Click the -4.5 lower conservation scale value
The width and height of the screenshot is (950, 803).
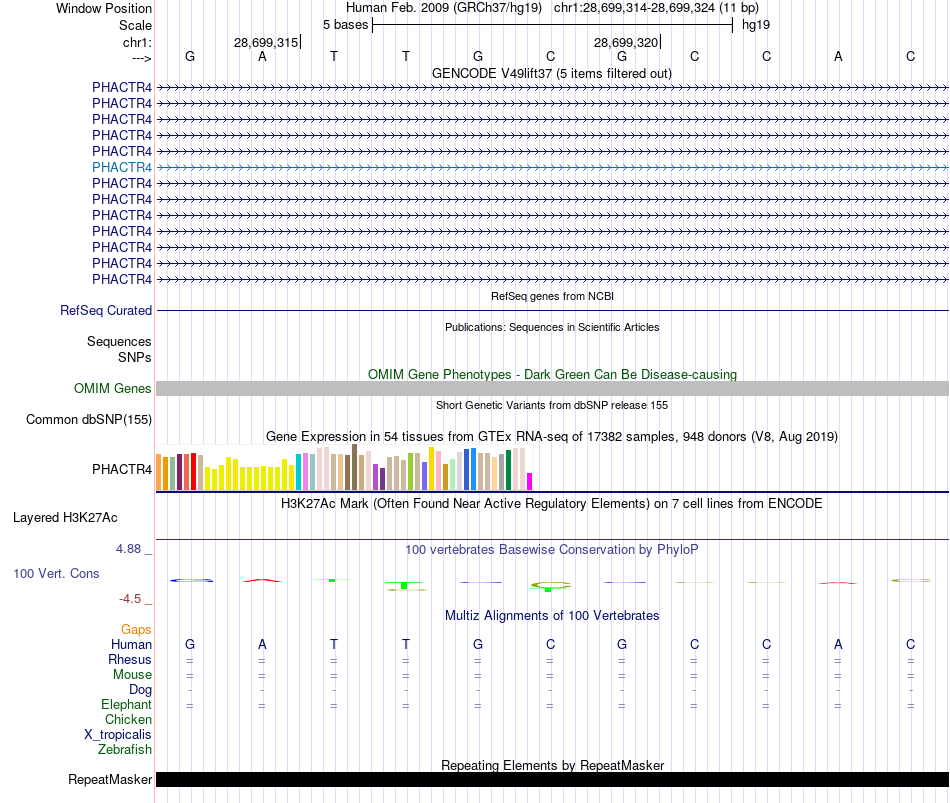click(x=130, y=599)
